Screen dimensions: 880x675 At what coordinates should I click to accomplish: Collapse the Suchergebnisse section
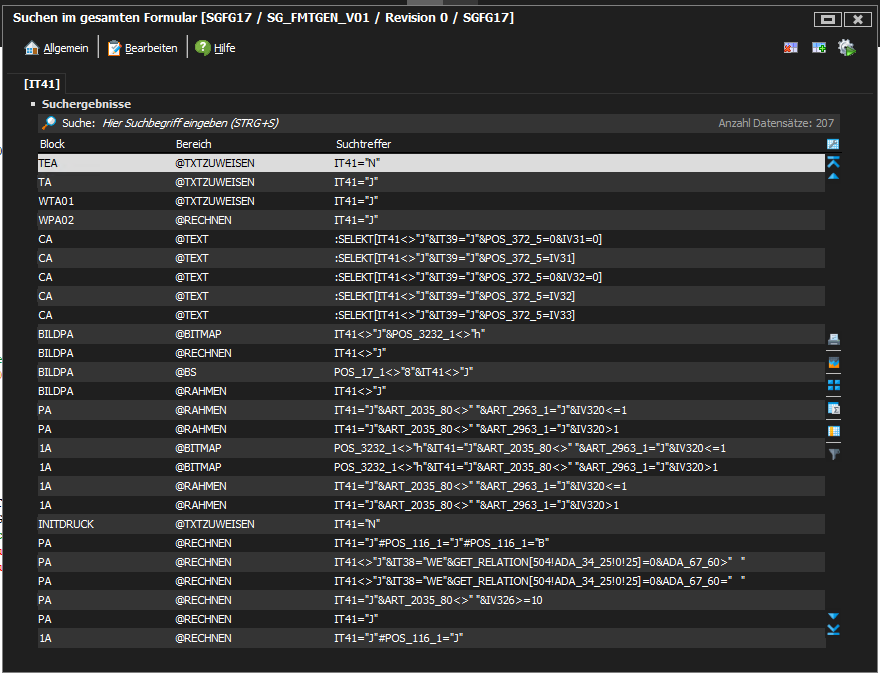tap(33, 104)
